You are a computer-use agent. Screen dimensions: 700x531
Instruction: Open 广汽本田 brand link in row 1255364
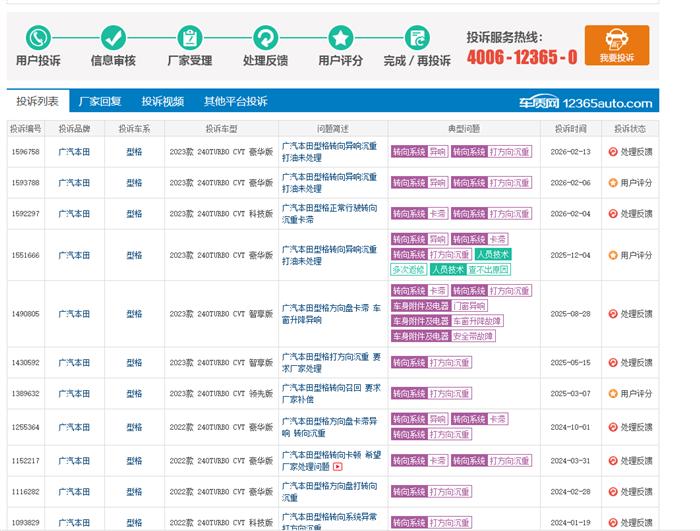74,427
